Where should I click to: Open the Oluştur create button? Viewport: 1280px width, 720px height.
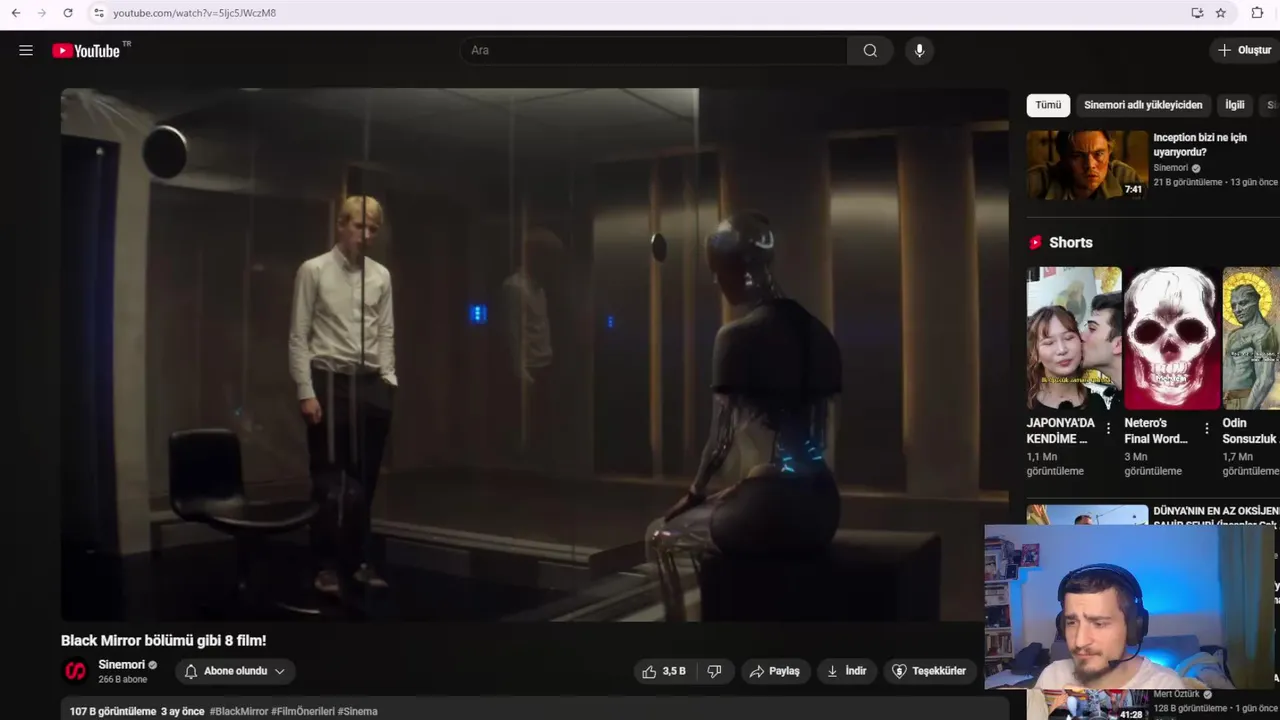(1244, 50)
